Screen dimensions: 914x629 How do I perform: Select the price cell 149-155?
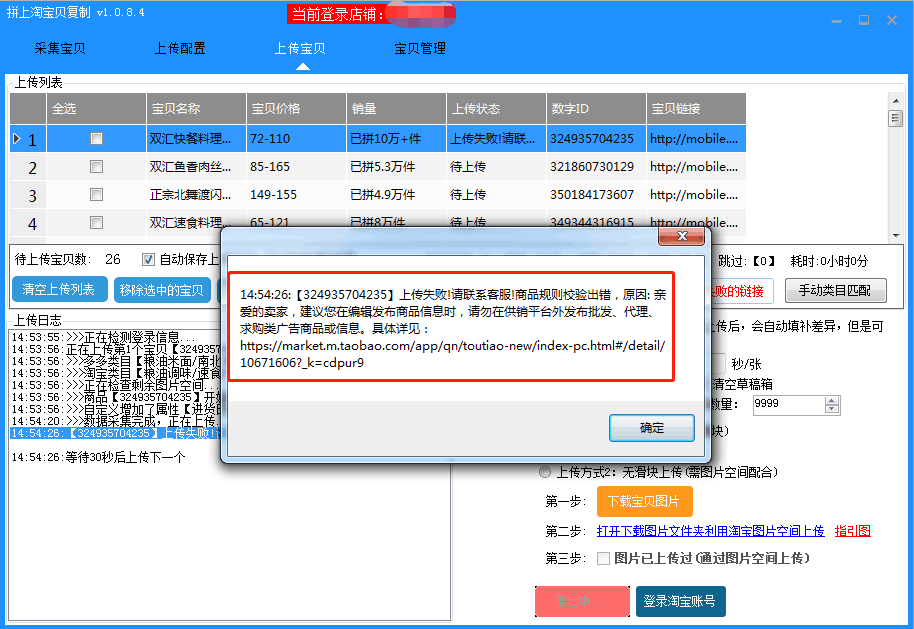[x=296, y=195]
